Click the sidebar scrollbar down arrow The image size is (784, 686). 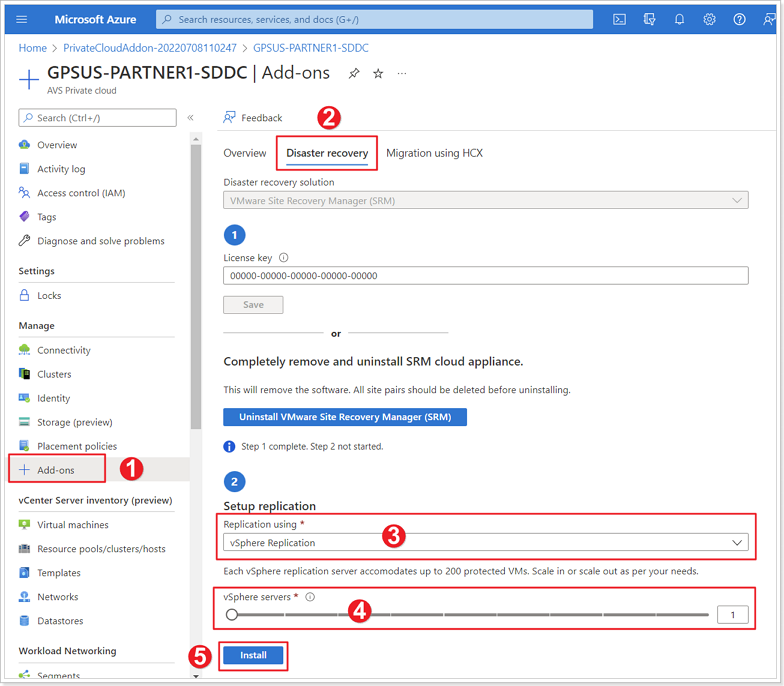coord(196,676)
